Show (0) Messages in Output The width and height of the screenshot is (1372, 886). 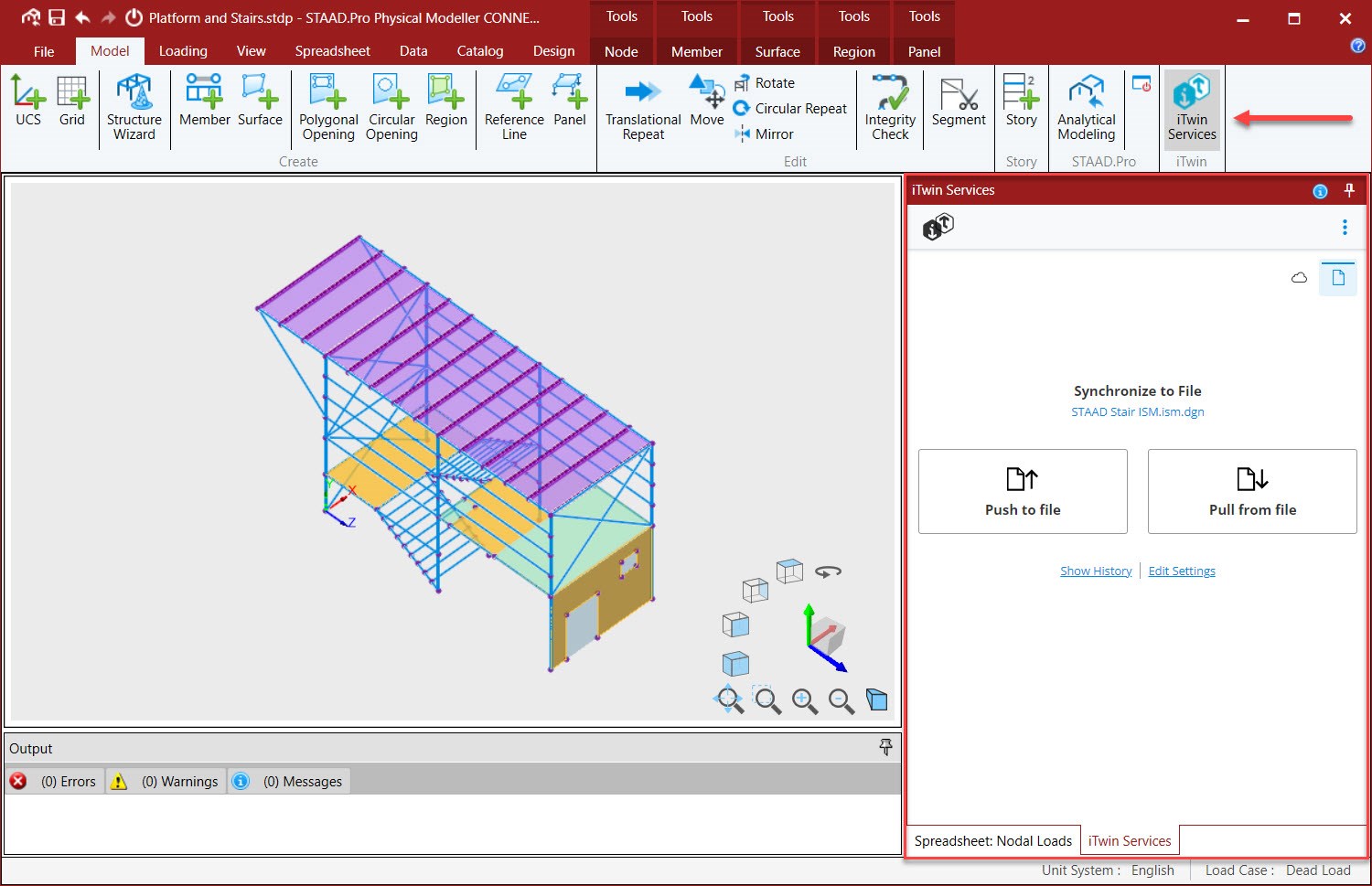pyautogui.click(x=289, y=782)
